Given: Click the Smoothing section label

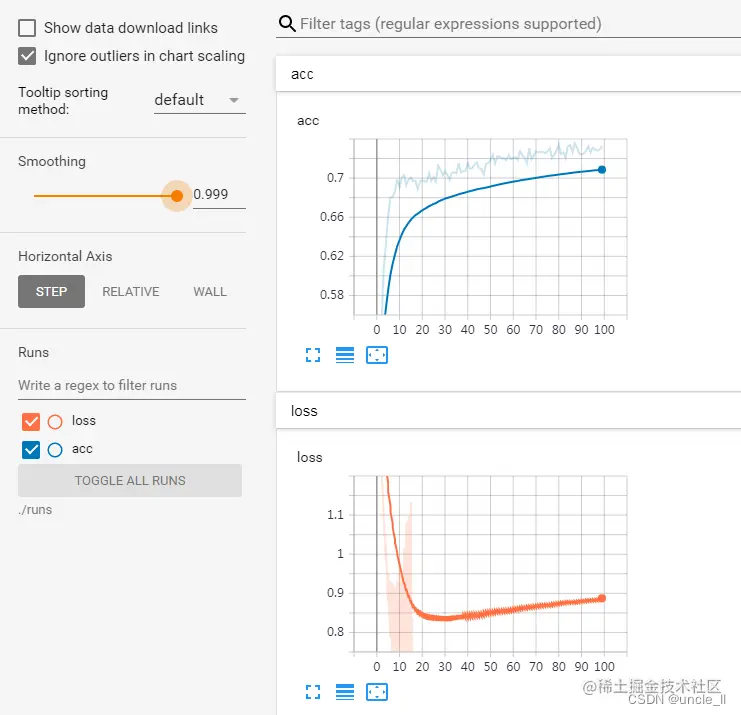Looking at the screenshot, I should (x=52, y=162).
